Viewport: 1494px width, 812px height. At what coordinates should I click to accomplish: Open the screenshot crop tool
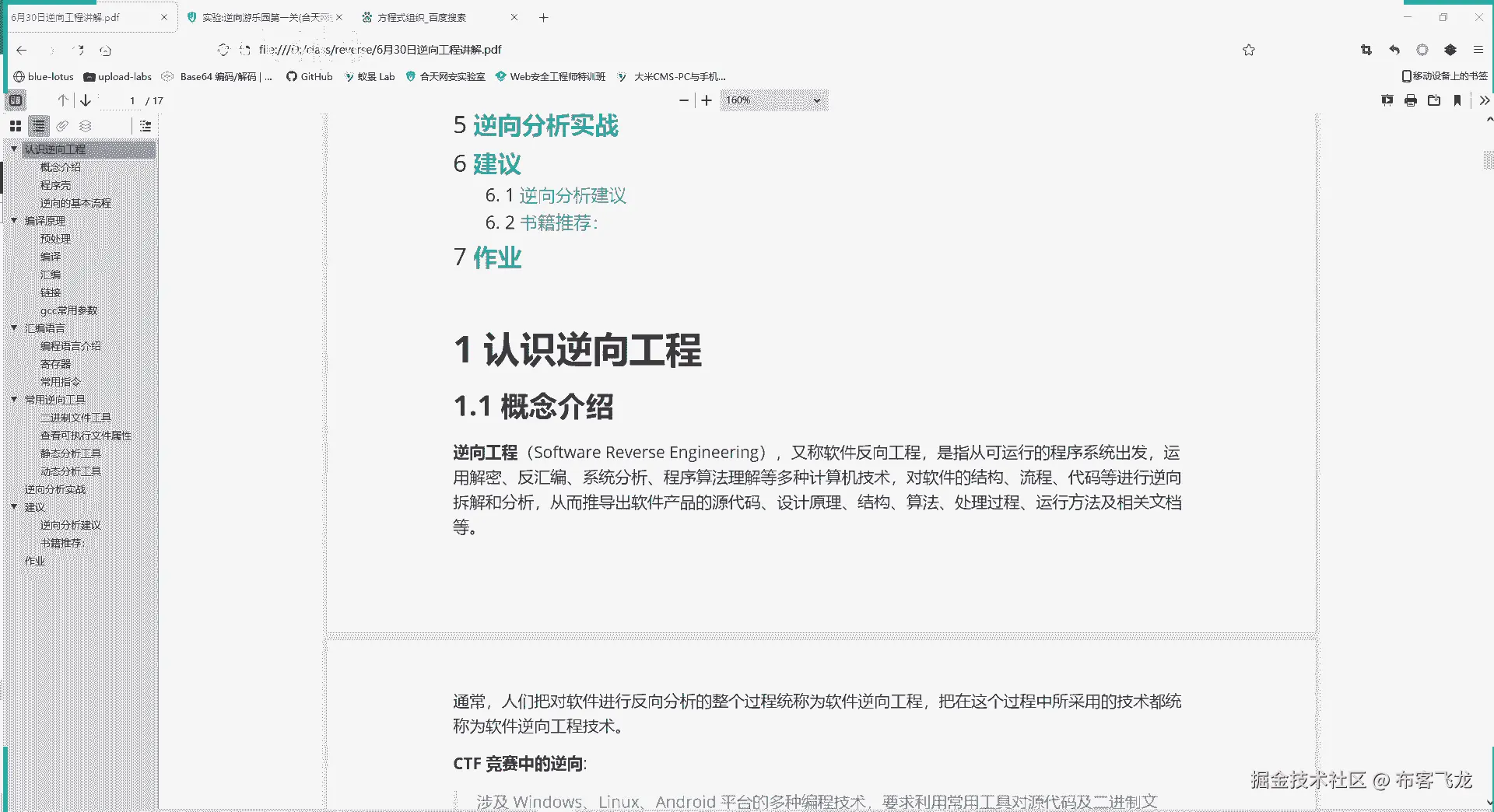tap(1366, 50)
